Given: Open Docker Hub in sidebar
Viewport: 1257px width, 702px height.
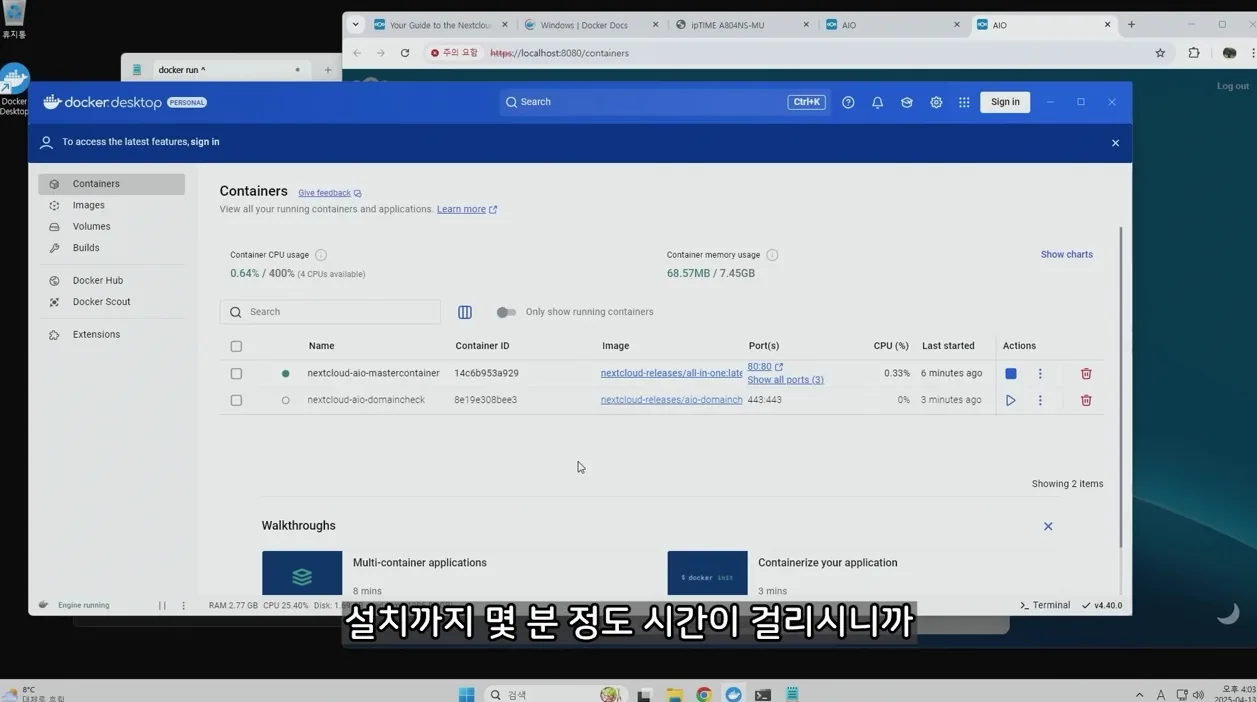Looking at the screenshot, I should coord(111,281).
